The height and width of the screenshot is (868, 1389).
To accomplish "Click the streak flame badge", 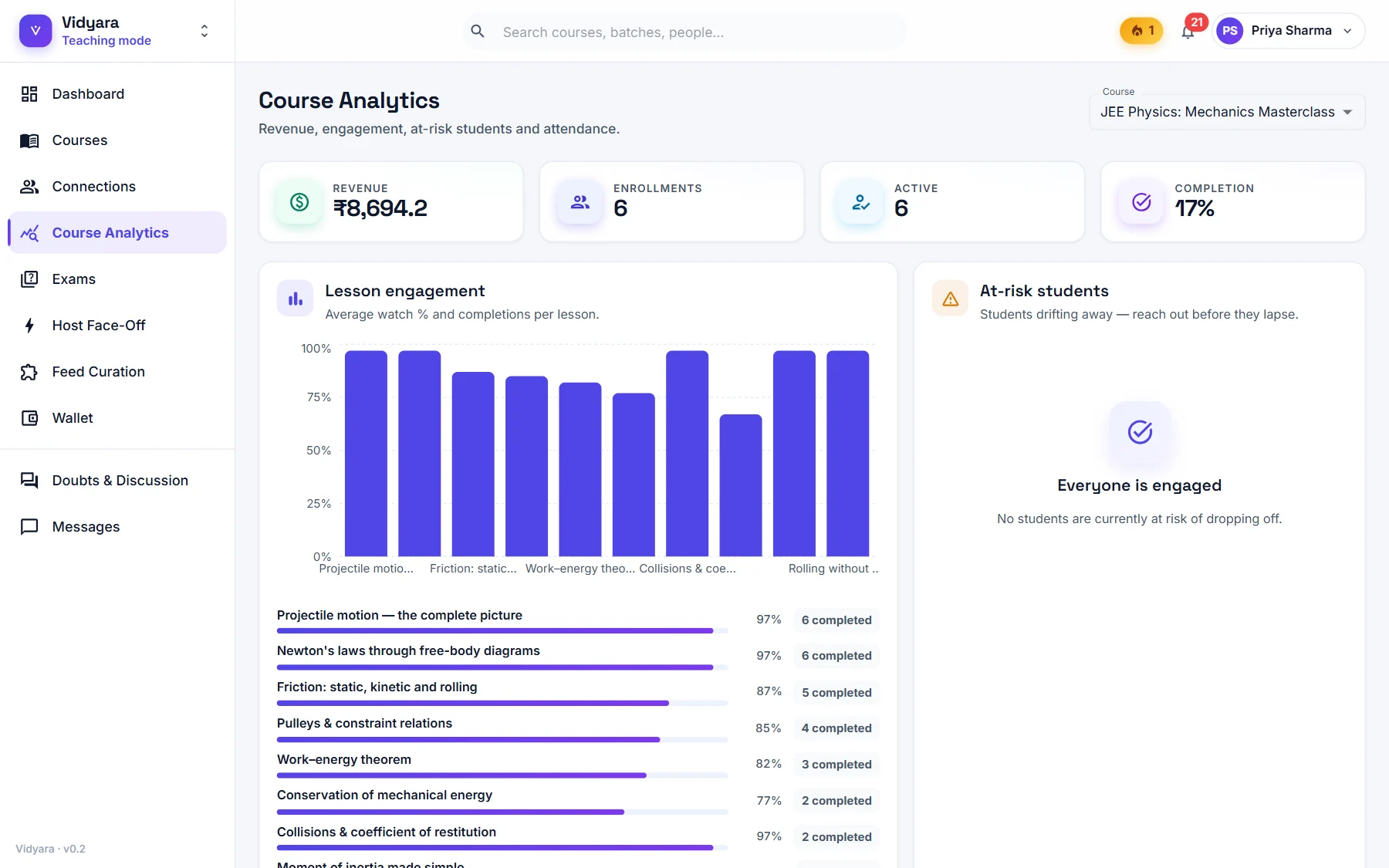I will point(1141,31).
